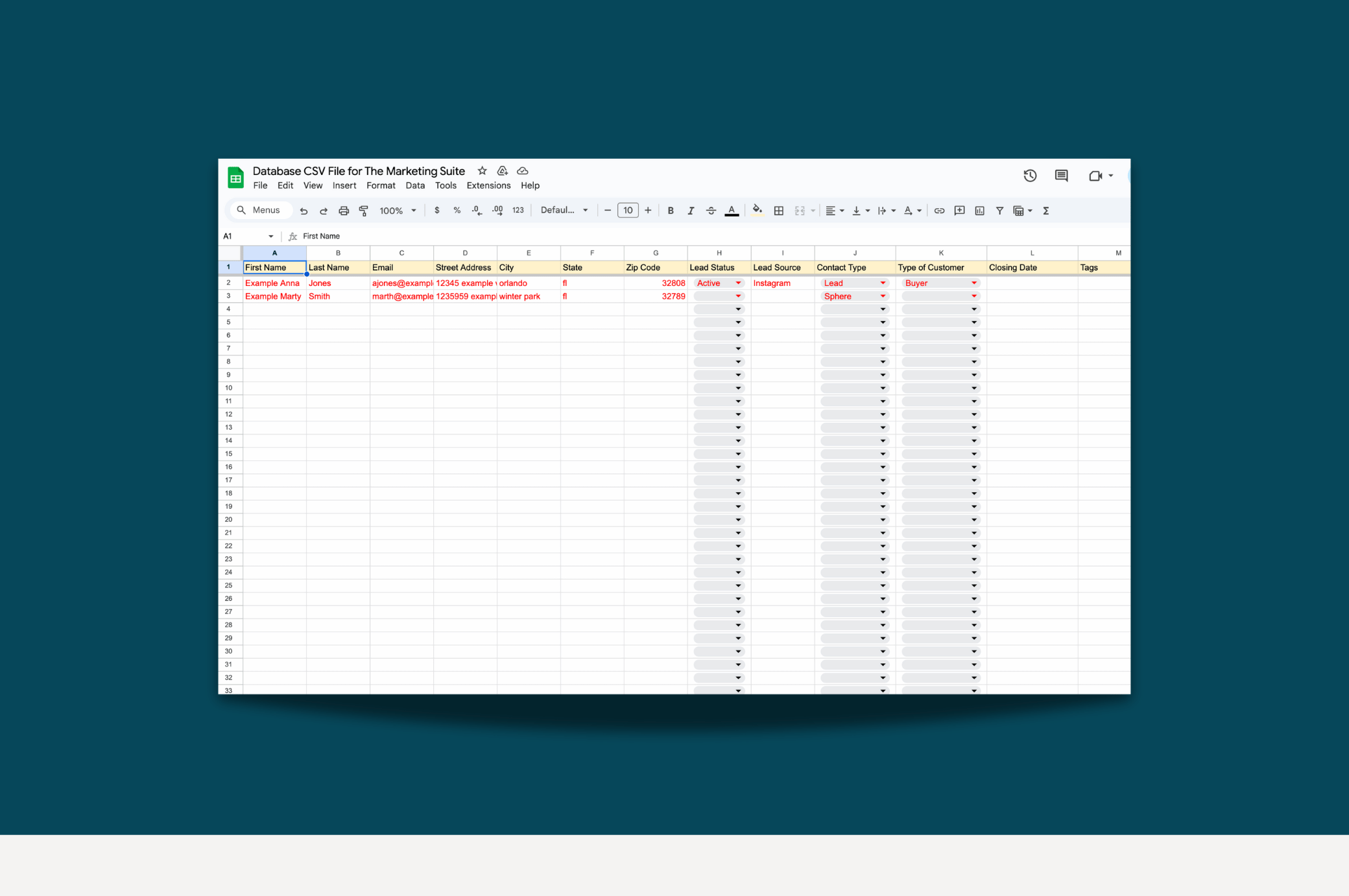The image size is (1349, 896).
Task: Open version history clock icon
Action: (x=1030, y=176)
